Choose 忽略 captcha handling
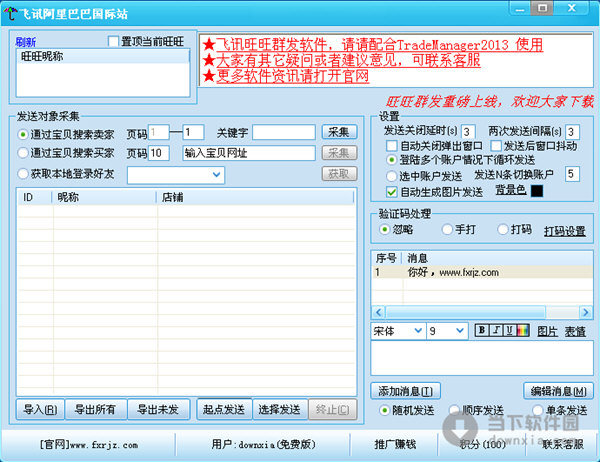This screenshot has width=600, height=462. coord(384,229)
